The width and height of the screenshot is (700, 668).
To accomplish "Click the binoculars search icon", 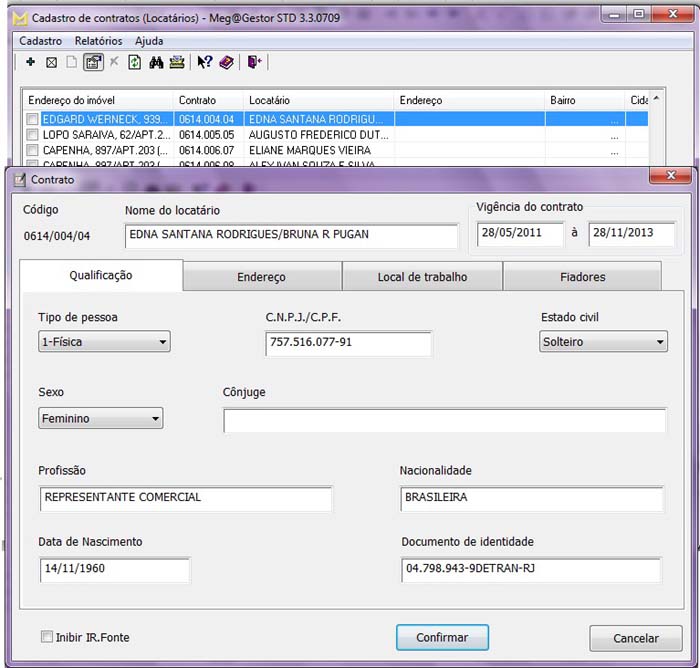I will click(156, 62).
